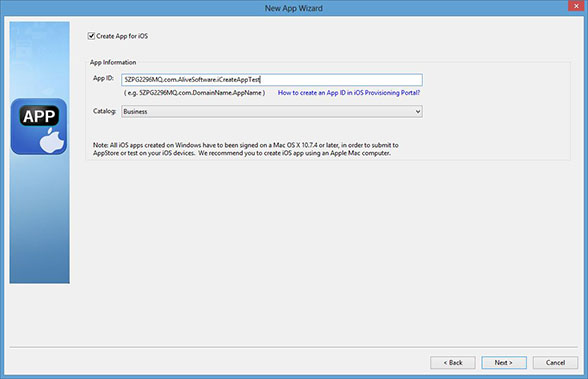The height and width of the screenshot is (379, 588).
Task: Click the 'App Information' group label
Action: pyautogui.click(x=113, y=62)
